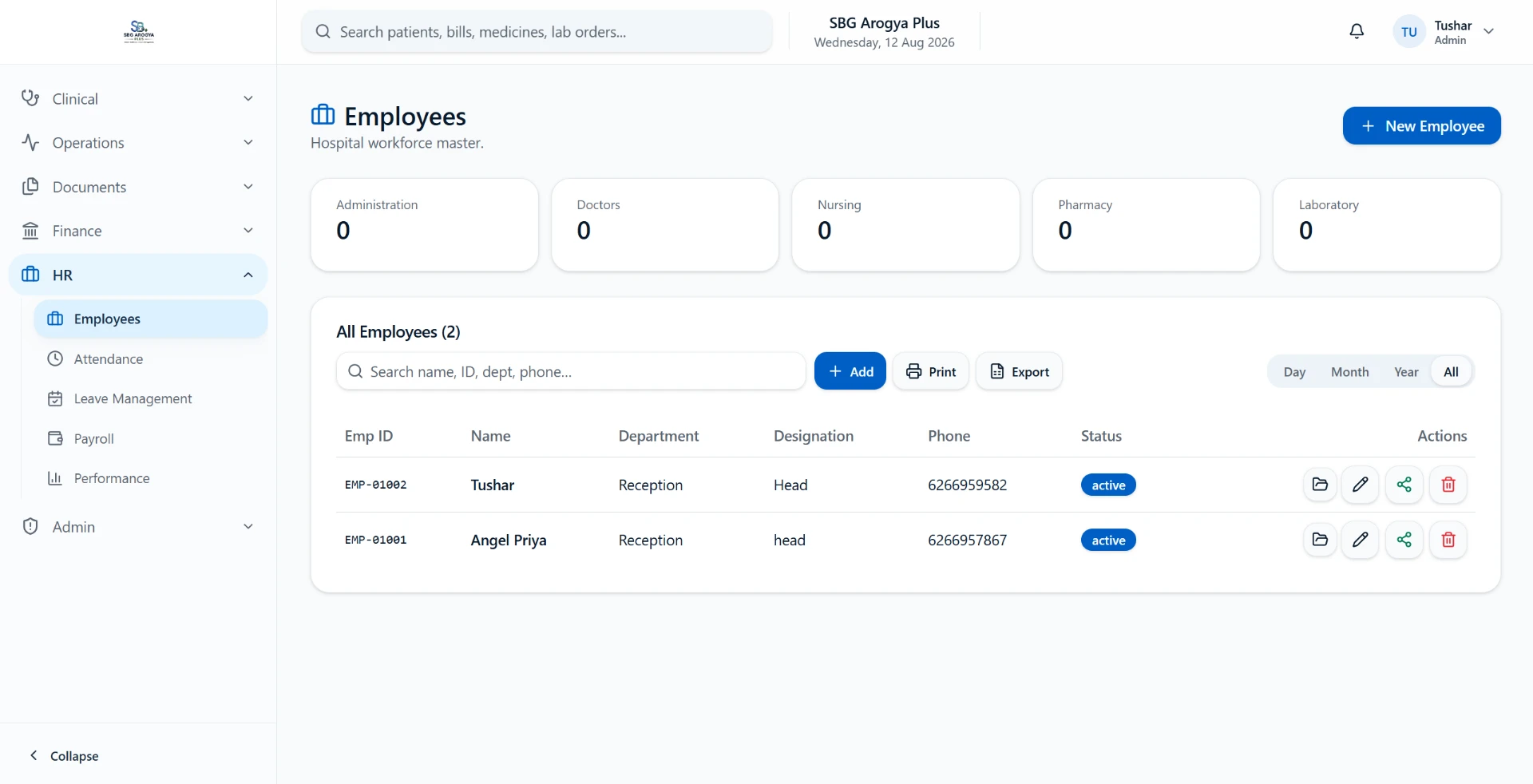Click the HR briefcase icon in sidebar
The image size is (1533, 784).
click(30, 275)
